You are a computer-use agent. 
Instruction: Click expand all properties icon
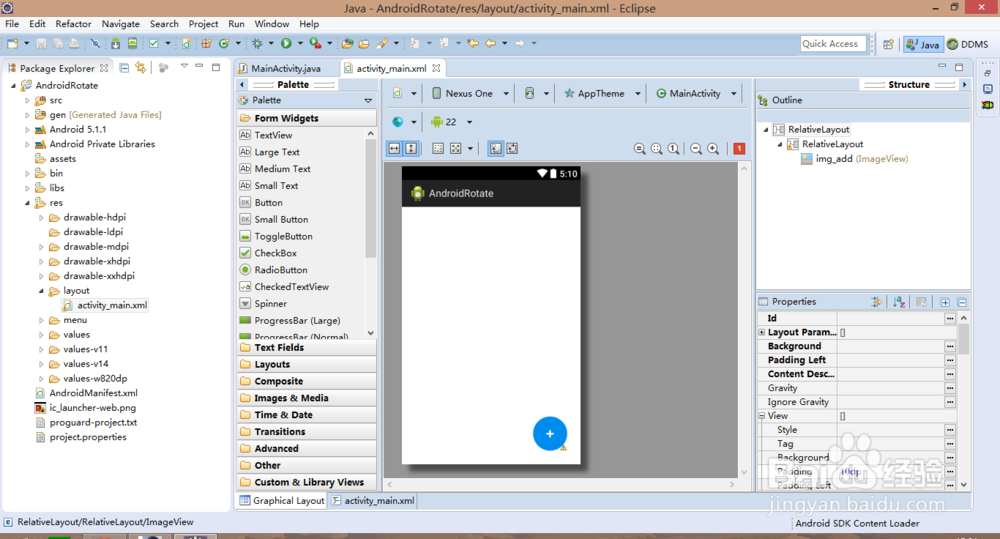click(x=945, y=302)
